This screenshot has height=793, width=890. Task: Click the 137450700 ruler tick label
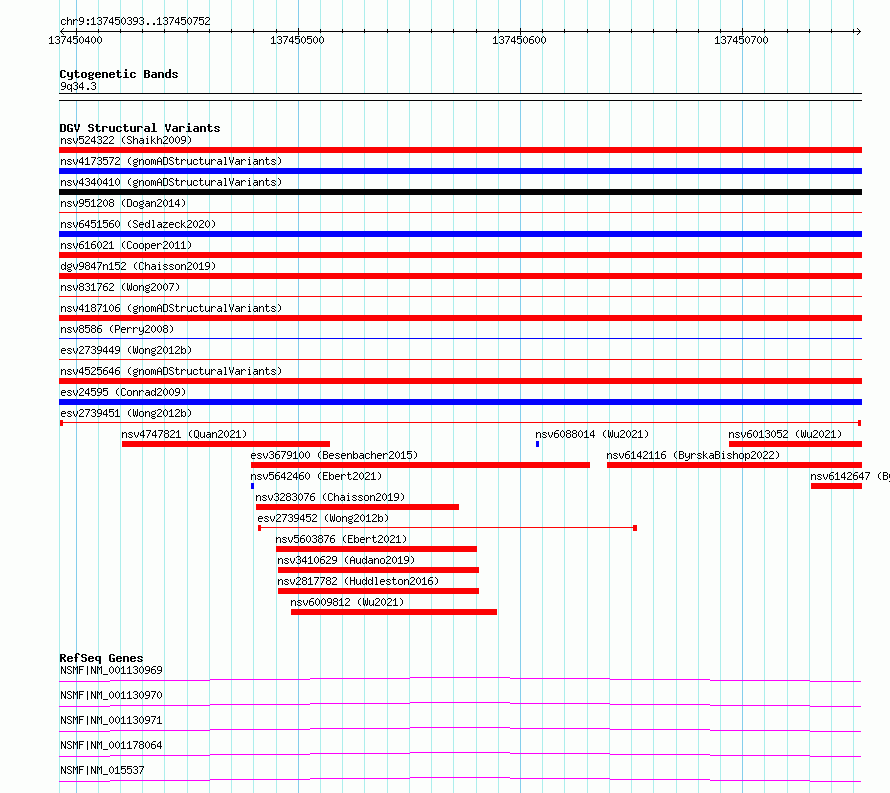click(741, 40)
